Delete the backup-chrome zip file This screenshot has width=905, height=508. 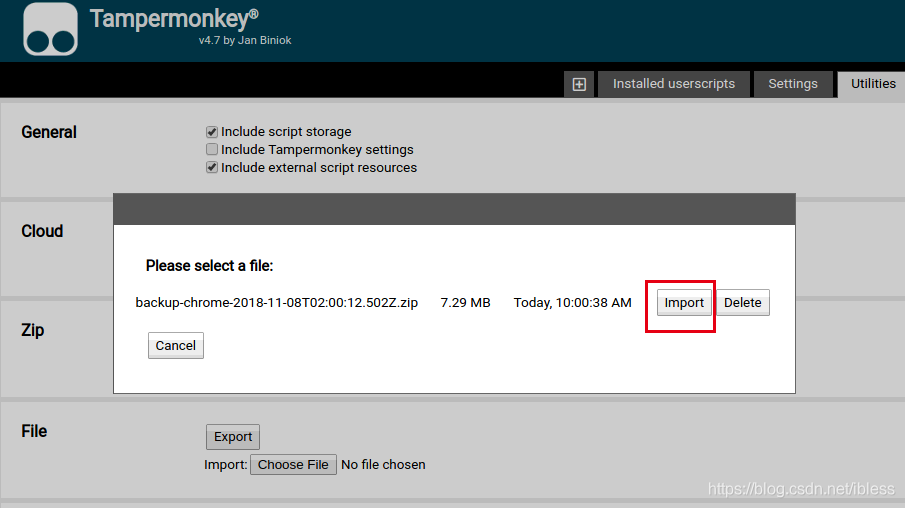[x=743, y=302]
